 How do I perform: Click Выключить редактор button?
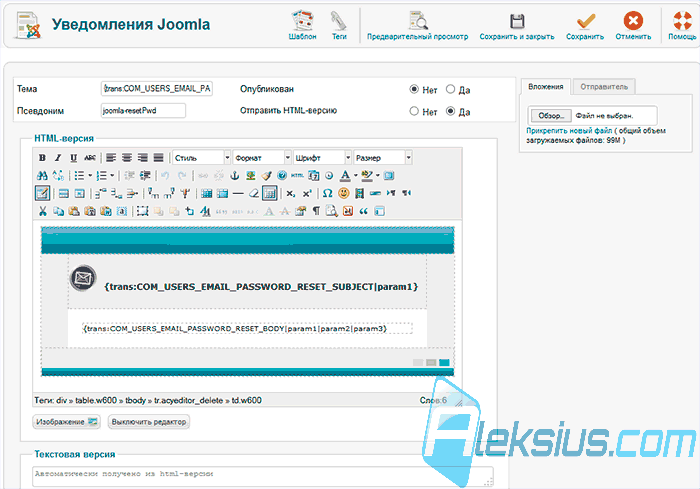(149, 422)
